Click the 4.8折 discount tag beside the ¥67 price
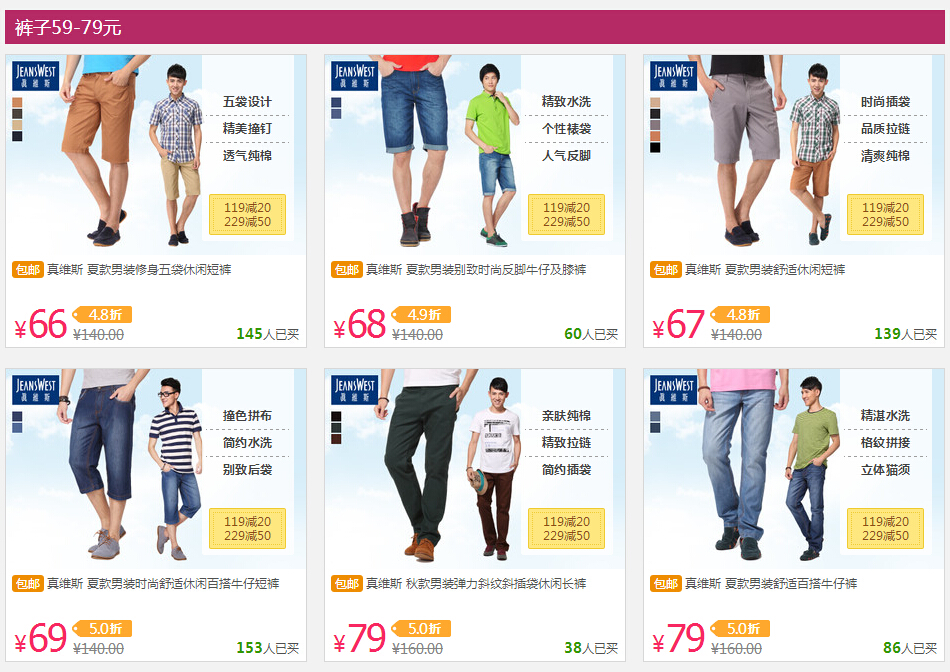 (740, 314)
